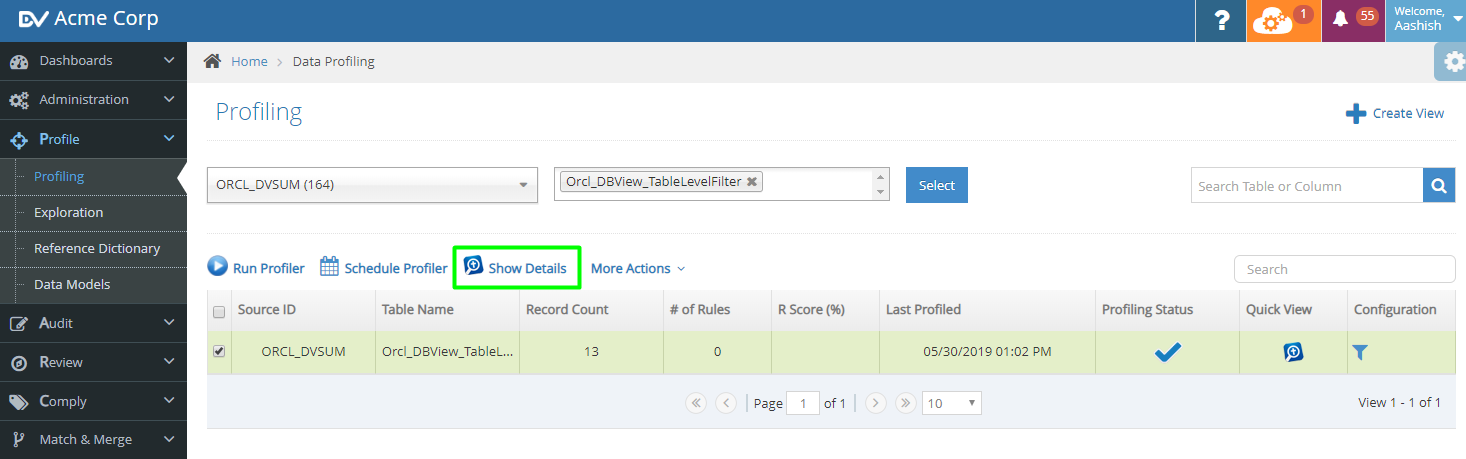The width and height of the screenshot is (1466, 459).
Task: Click the Review compass icon
Action: 19,362
